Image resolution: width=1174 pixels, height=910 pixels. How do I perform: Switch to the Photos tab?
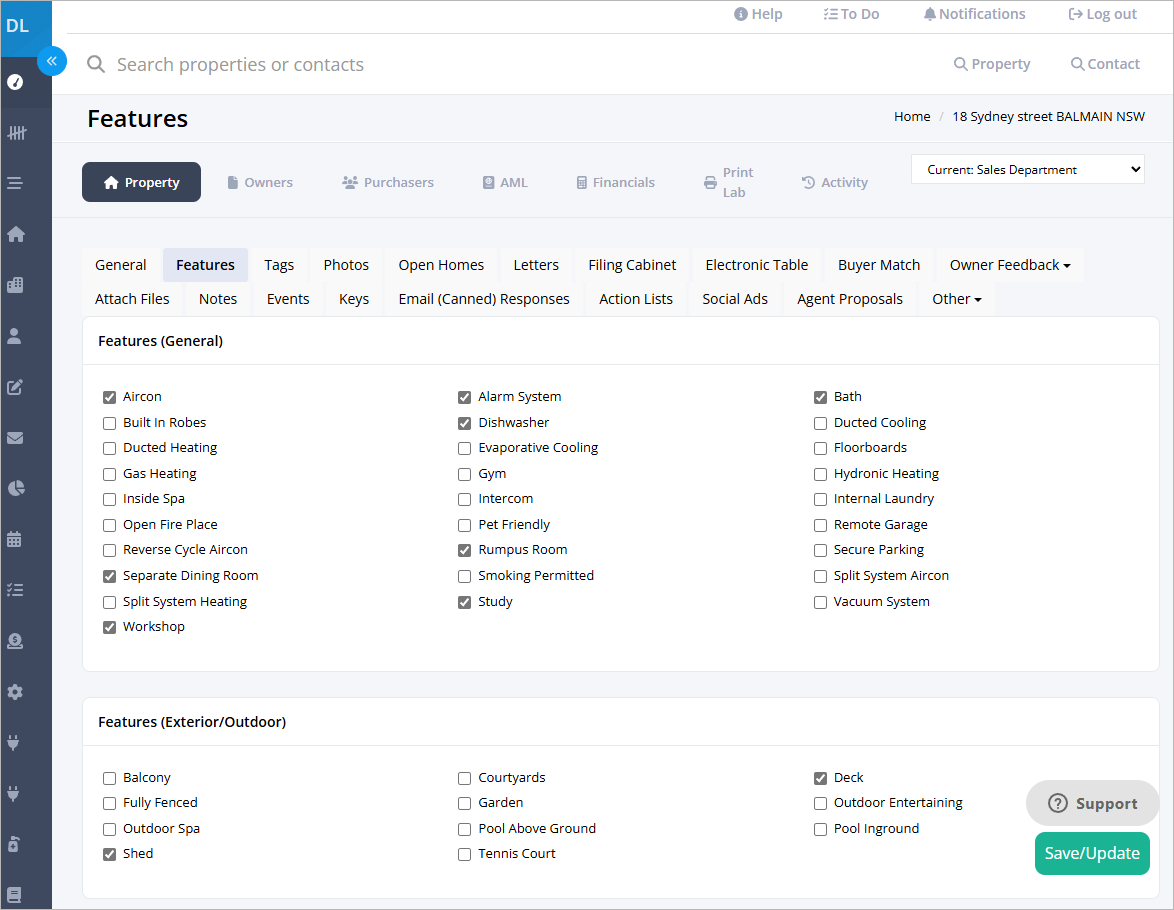pyautogui.click(x=346, y=264)
